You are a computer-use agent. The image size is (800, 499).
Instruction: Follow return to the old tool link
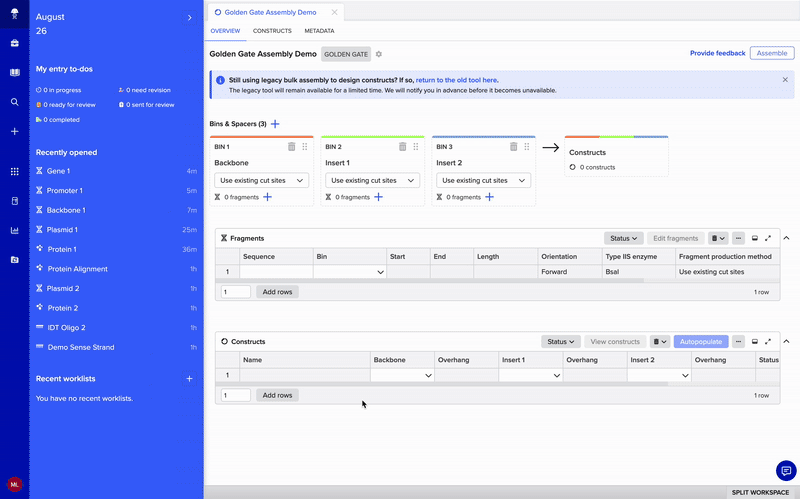456,80
